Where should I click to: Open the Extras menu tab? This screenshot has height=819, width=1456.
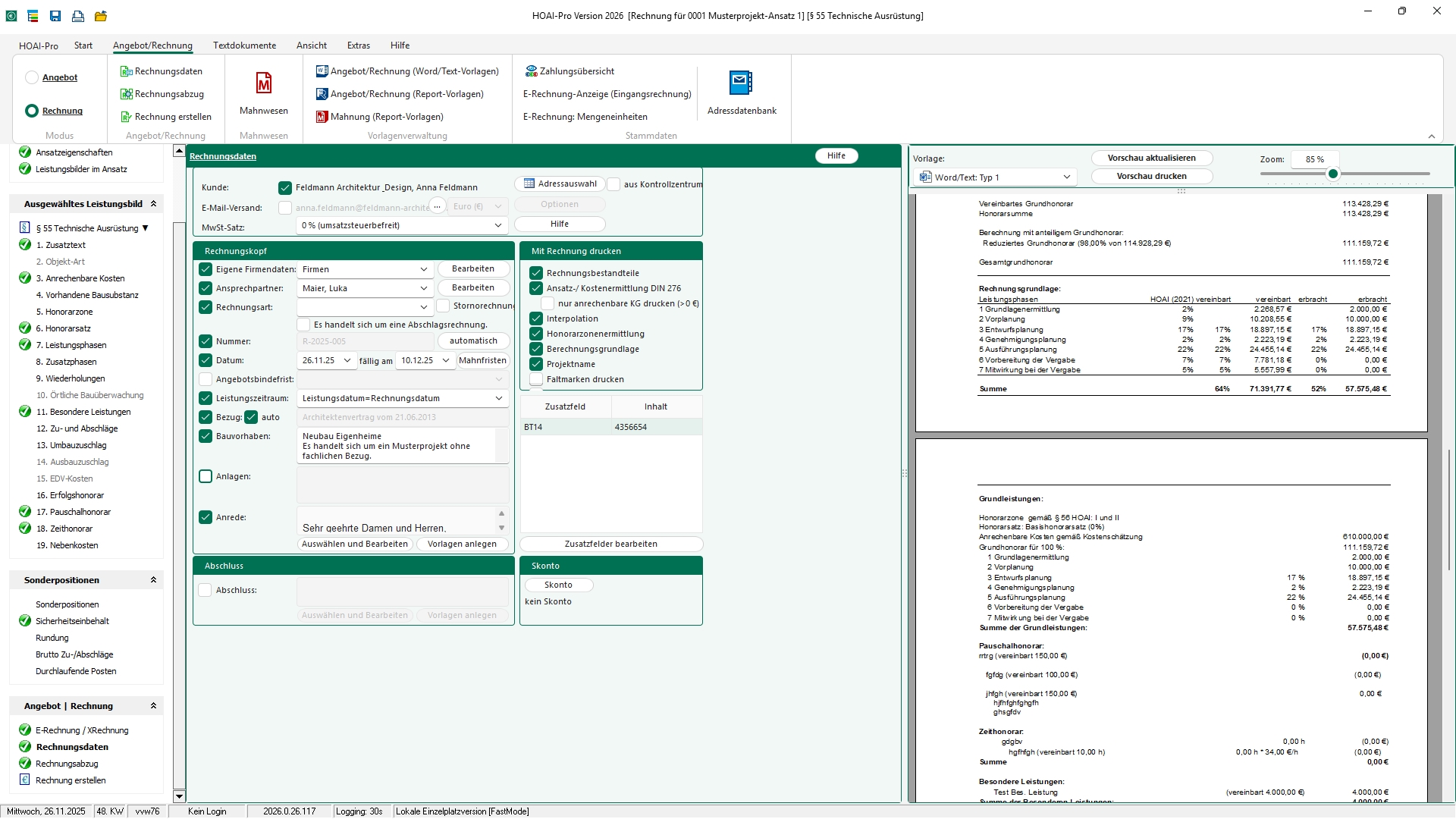click(358, 45)
